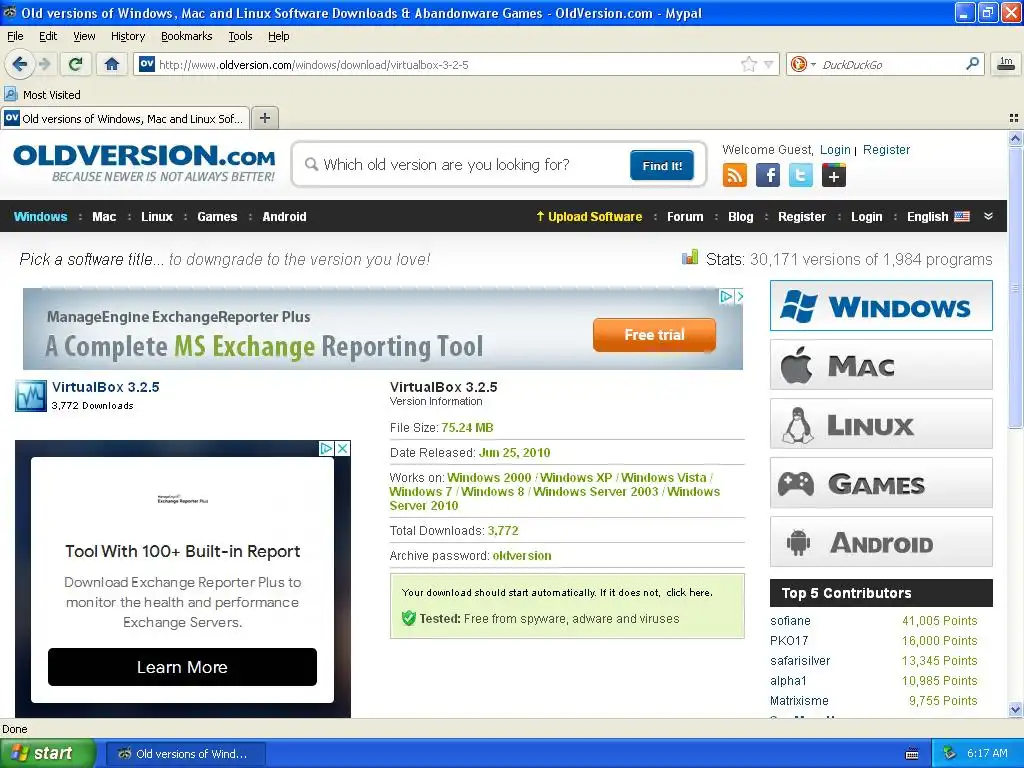Select the Games category tile

(881, 483)
